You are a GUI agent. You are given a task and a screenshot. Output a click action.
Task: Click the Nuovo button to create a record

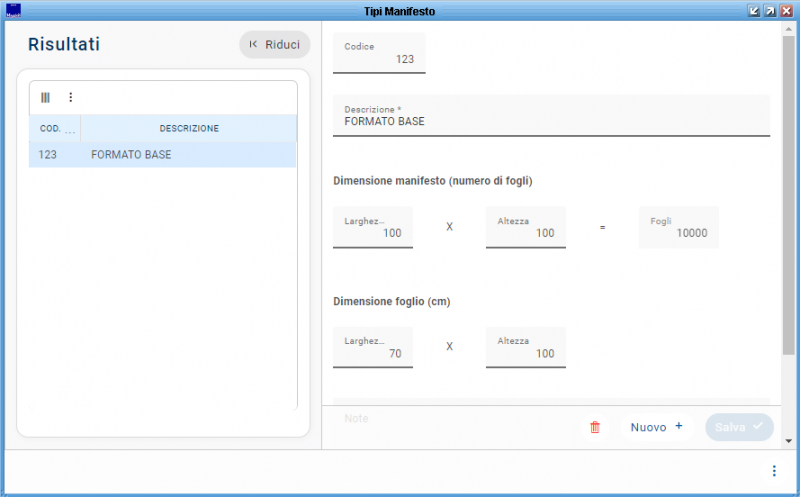coord(656,427)
